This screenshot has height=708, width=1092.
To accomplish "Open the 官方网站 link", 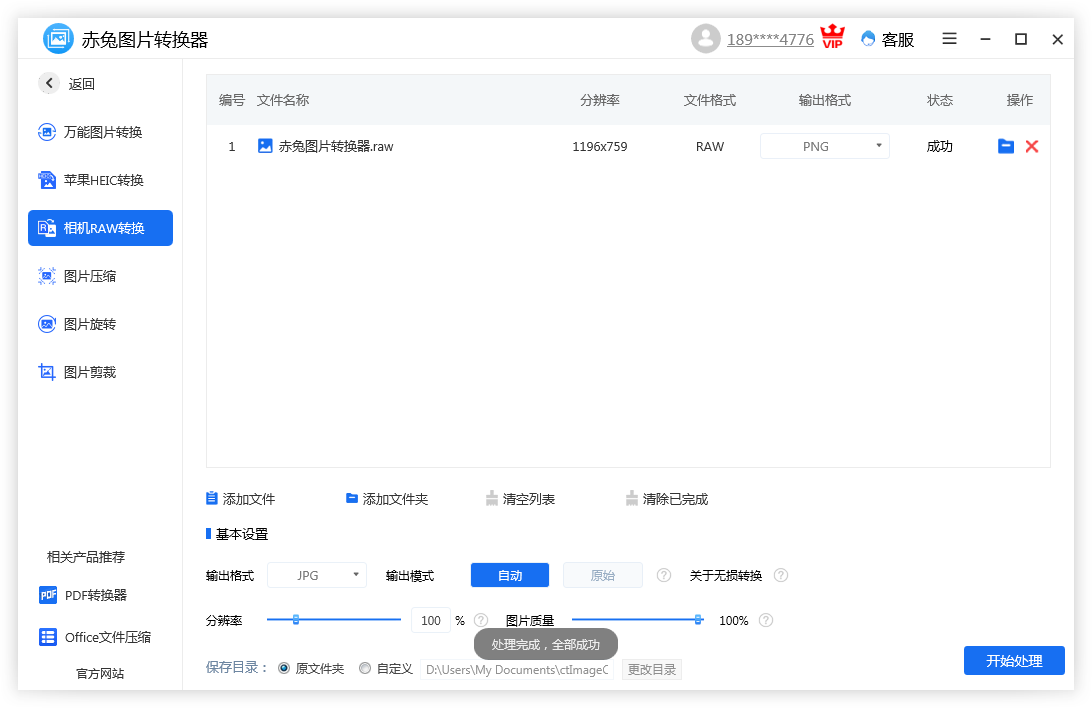I will click(100, 674).
